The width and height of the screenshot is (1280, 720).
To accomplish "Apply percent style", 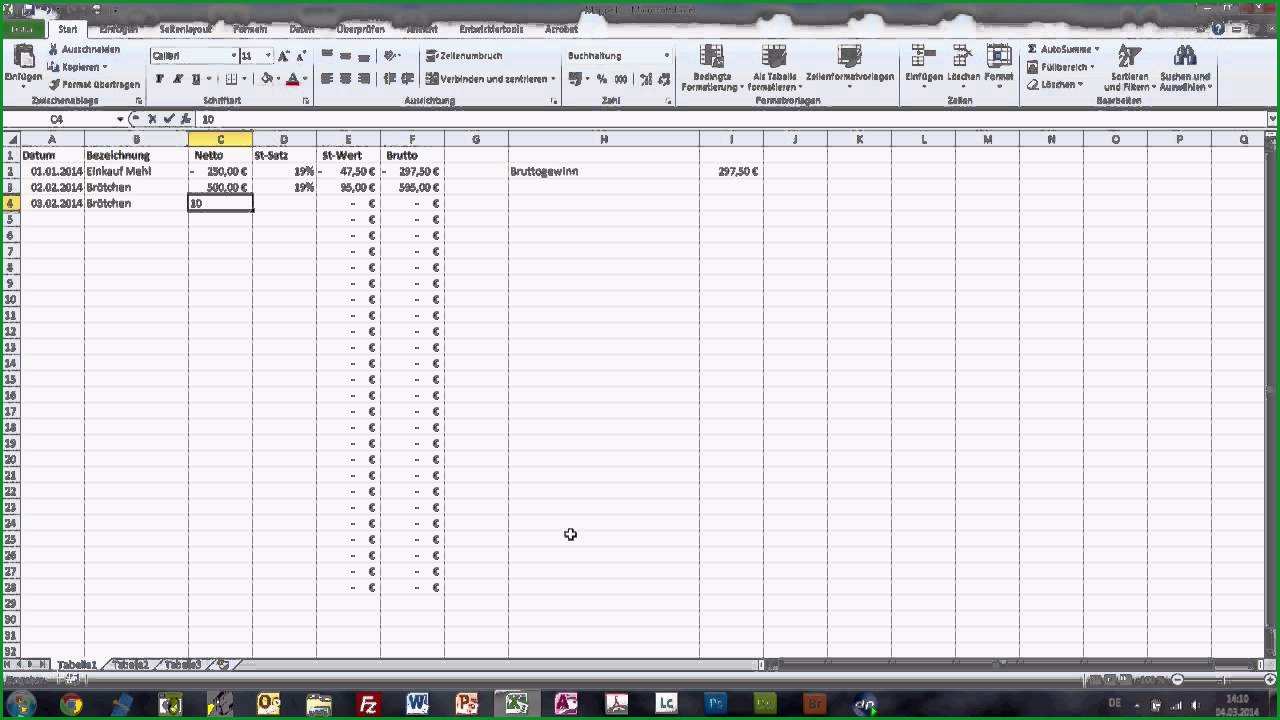I will (602, 79).
